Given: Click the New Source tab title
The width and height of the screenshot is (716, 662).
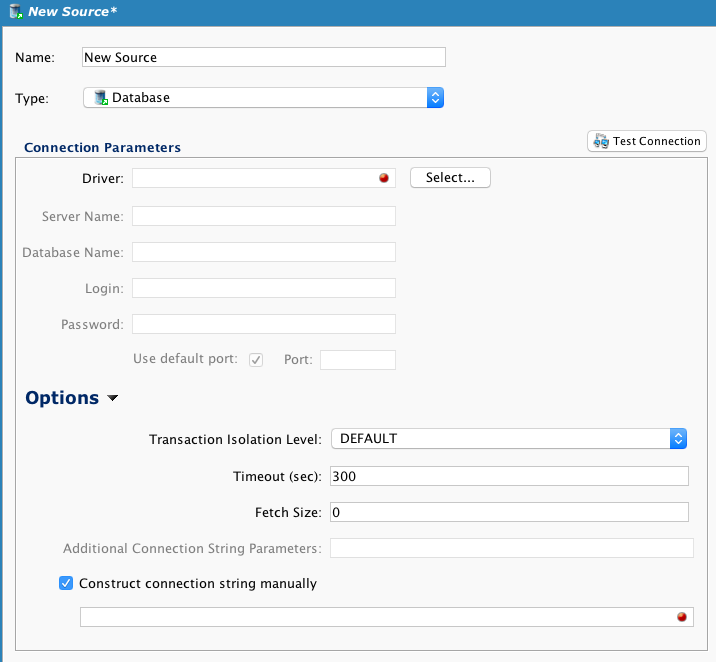Looking at the screenshot, I should point(68,11).
